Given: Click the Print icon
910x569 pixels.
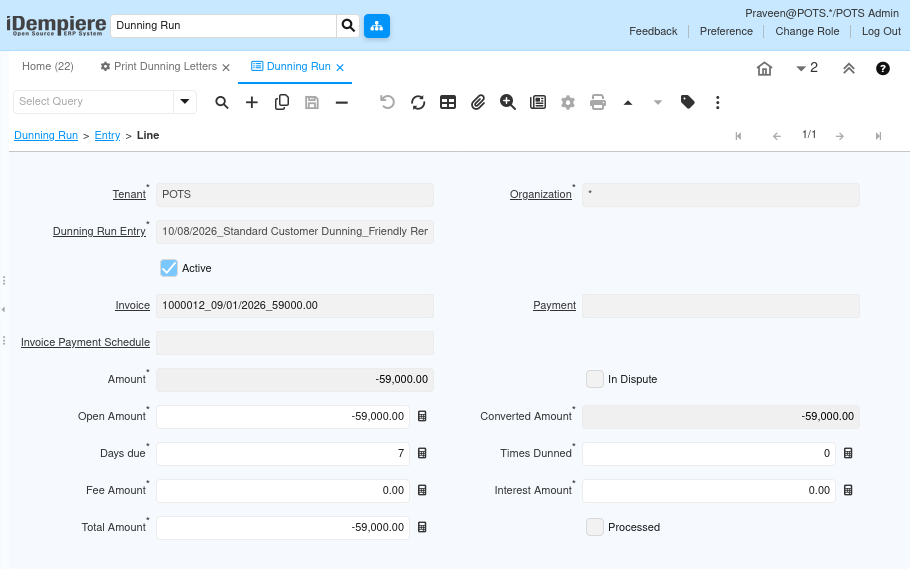Looking at the screenshot, I should tap(598, 103).
